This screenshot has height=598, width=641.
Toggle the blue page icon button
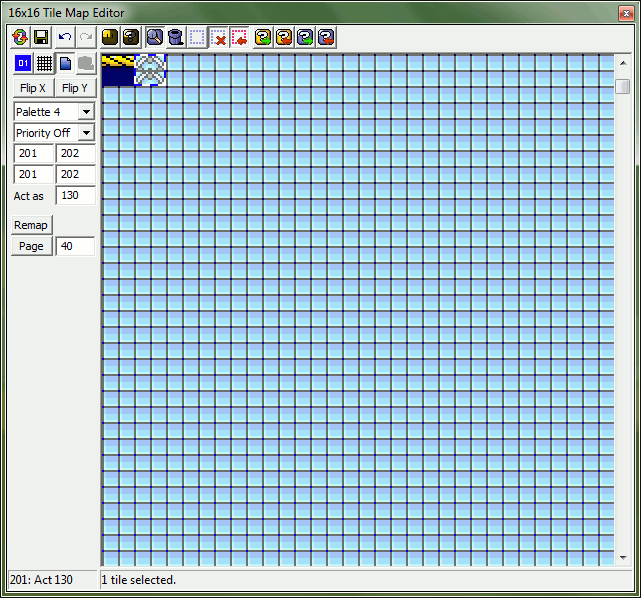coord(65,63)
